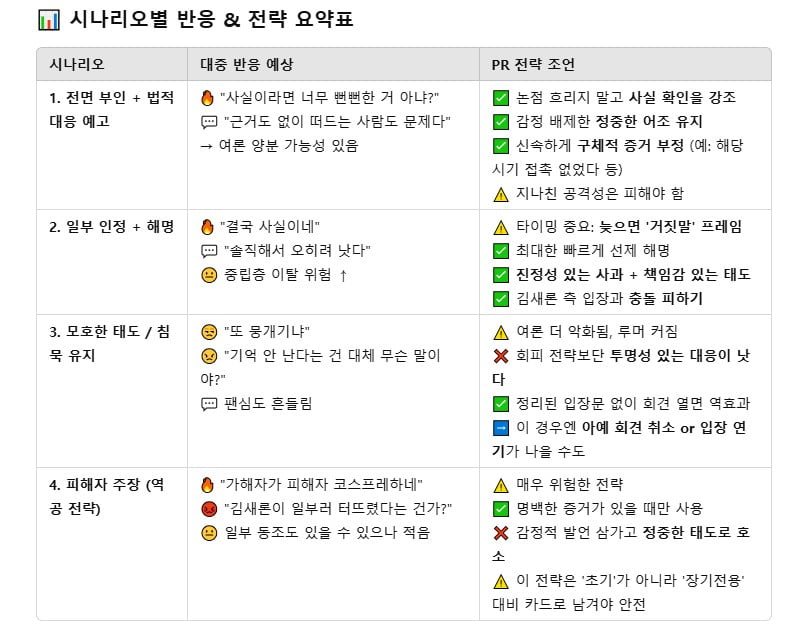Image resolution: width=793 pixels, height=630 pixels.
Task: Click the bar chart emoji beside the title
Action: tap(49, 20)
